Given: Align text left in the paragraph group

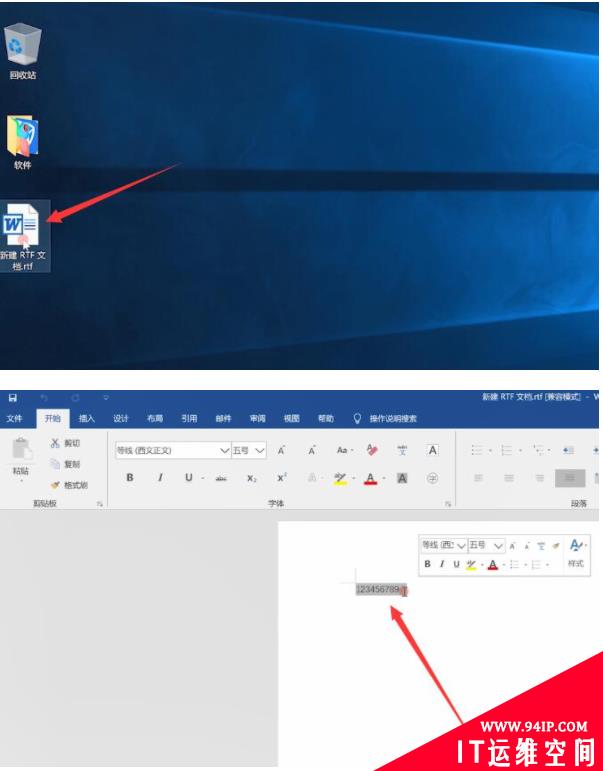Looking at the screenshot, I should coord(478,478).
